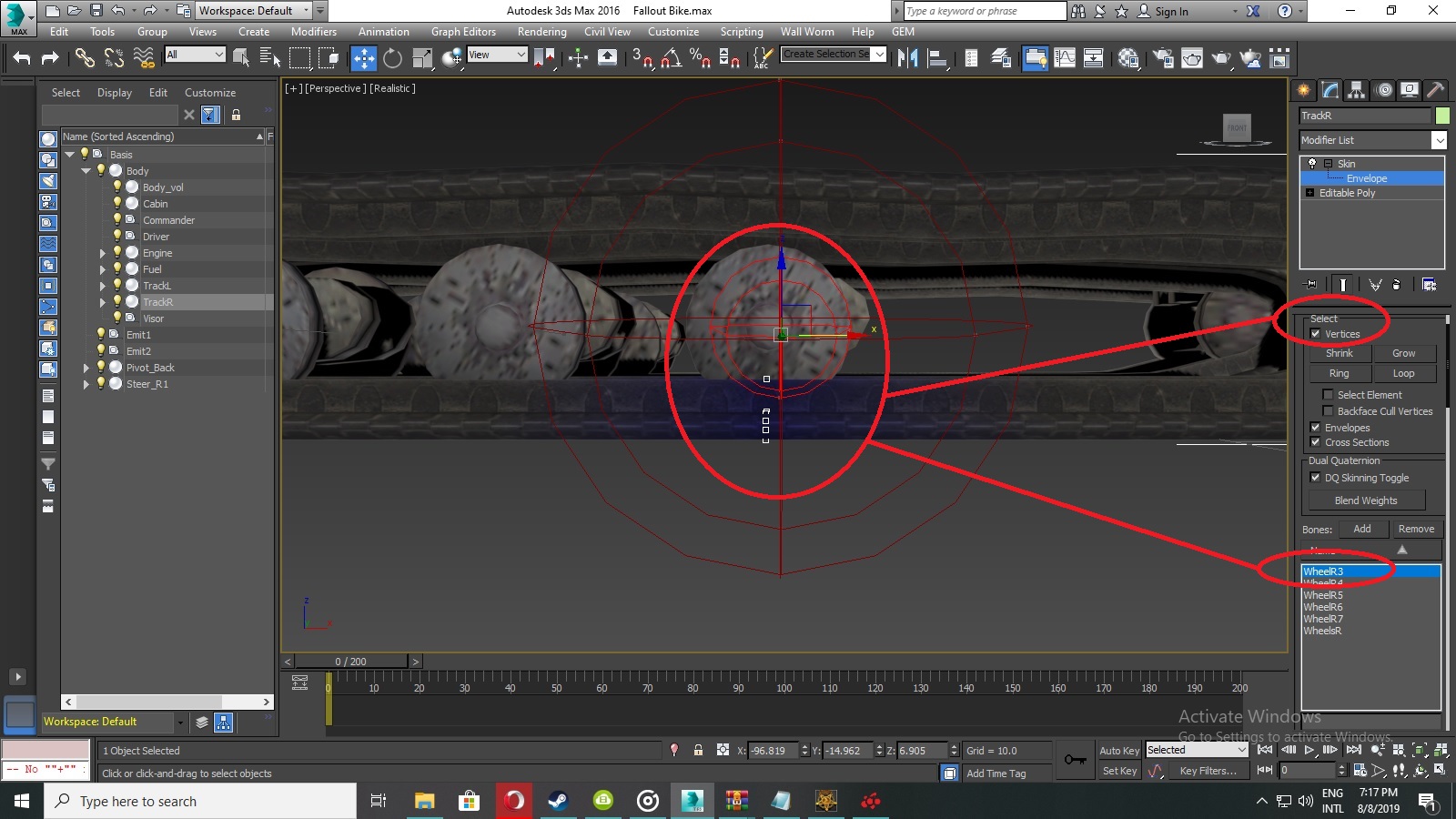Image resolution: width=1456 pixels, height=819 pixels.
Task: Open the reference coordinate View dropdown
Action: 497,55
